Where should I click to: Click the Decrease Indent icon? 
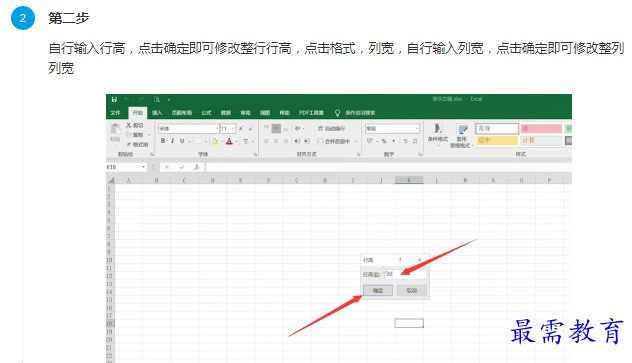click(297, 141)
